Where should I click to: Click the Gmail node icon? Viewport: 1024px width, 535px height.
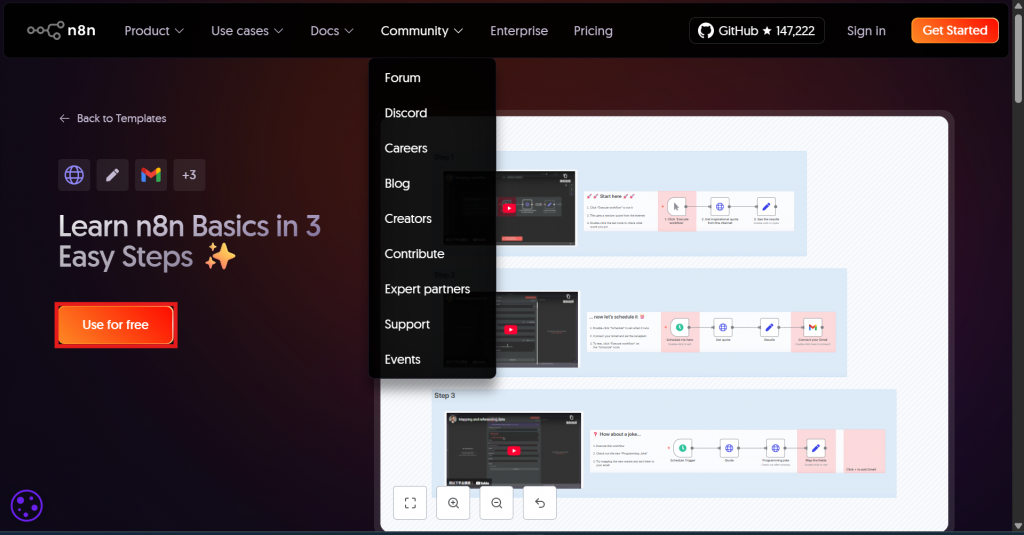pyautogui.click(x=151, y=175)
